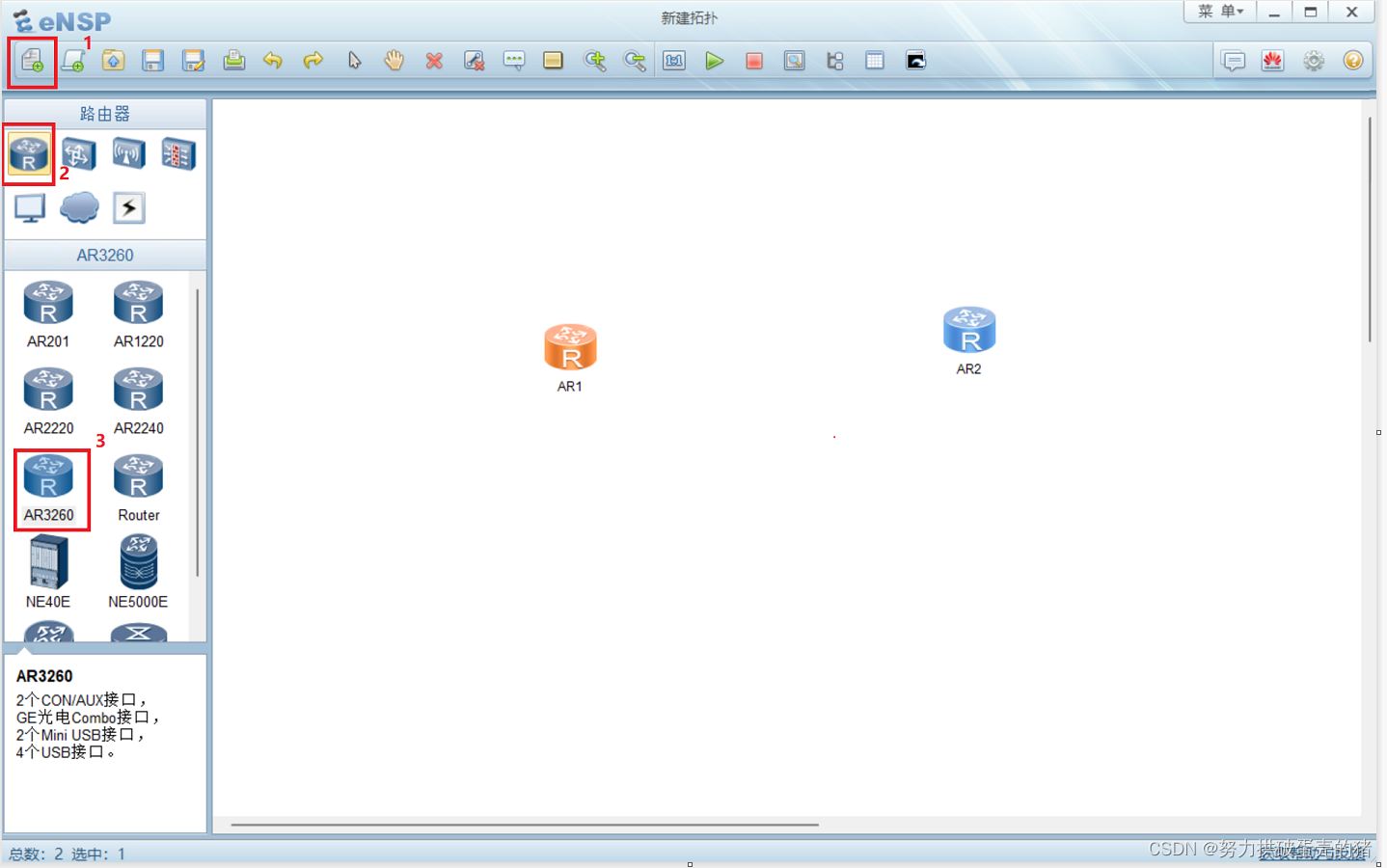Activate the hand pan tool
The width and height of the screenshot is (1387, 868).
click(394, 61)
